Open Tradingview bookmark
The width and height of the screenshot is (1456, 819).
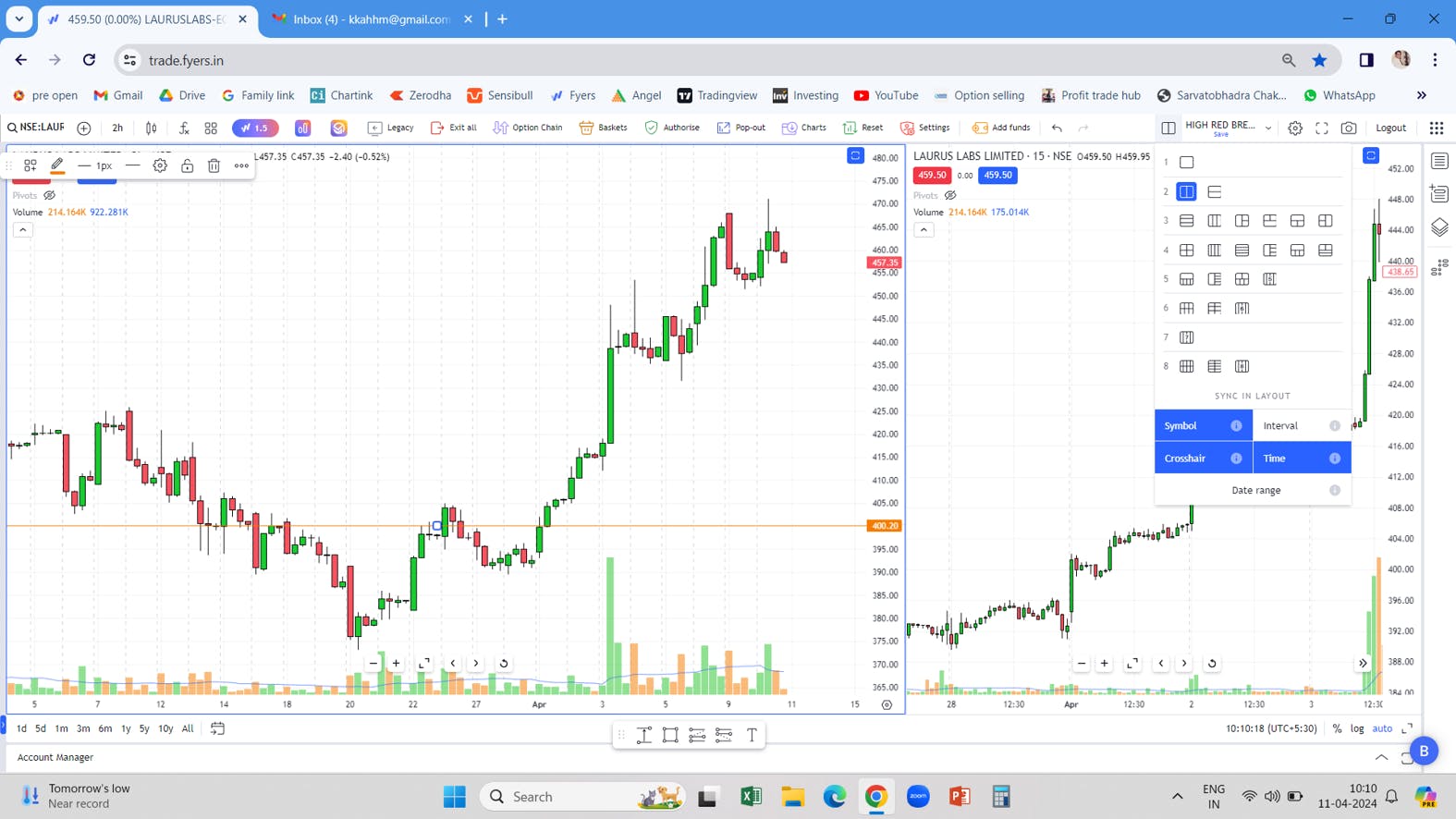(x=717, y=95)
